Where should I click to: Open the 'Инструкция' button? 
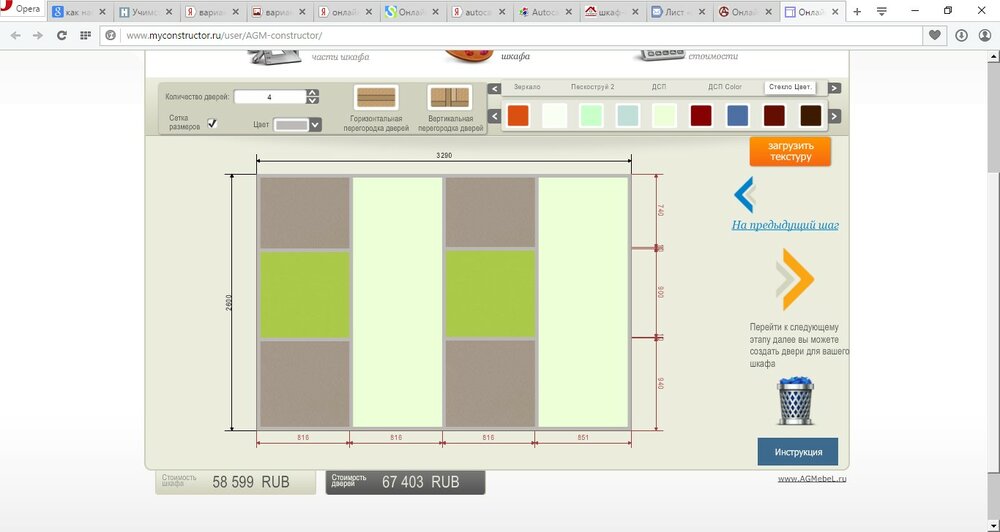click(x=797, y=452)
